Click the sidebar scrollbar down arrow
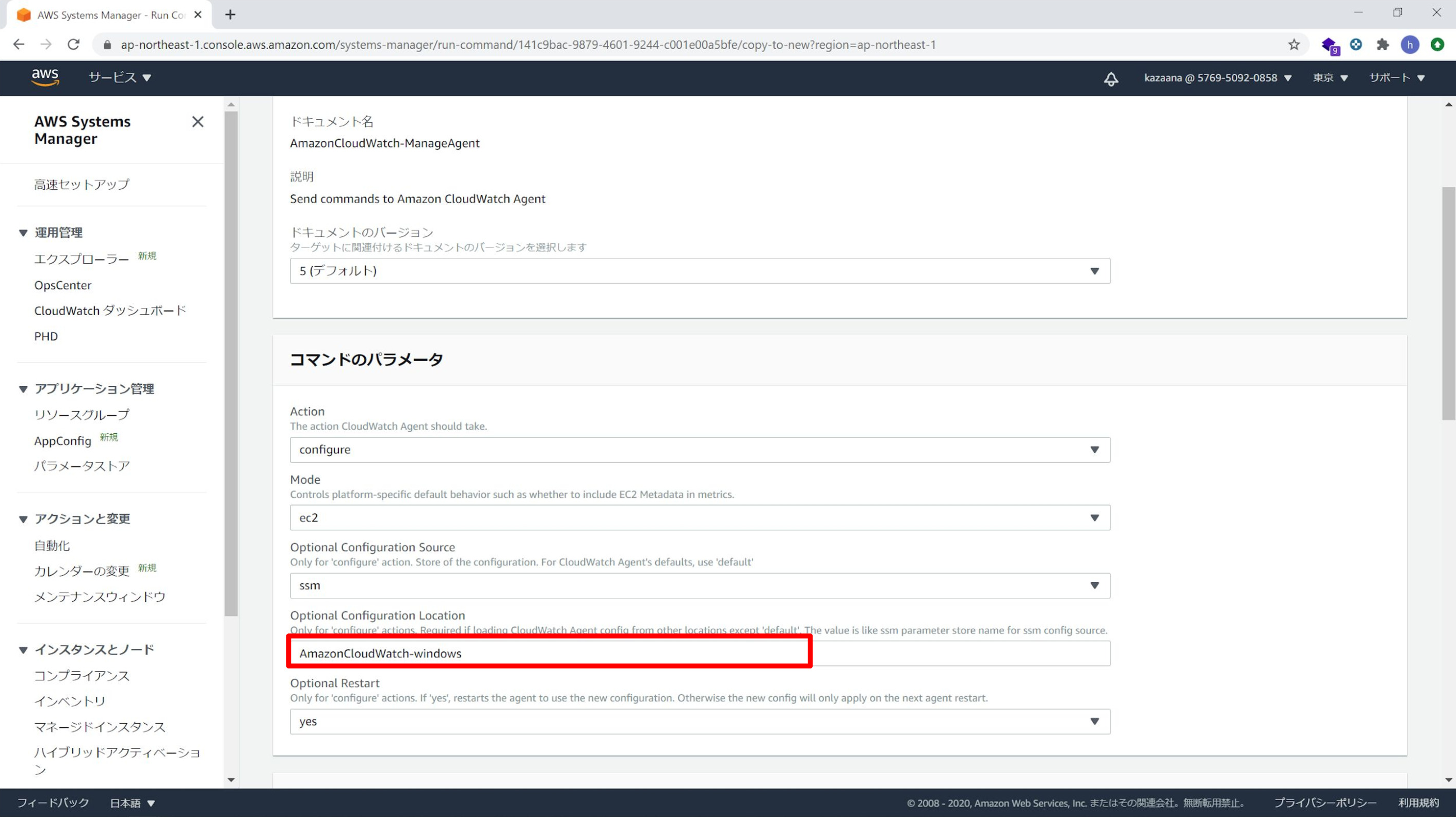 click(x=231, y=780)
